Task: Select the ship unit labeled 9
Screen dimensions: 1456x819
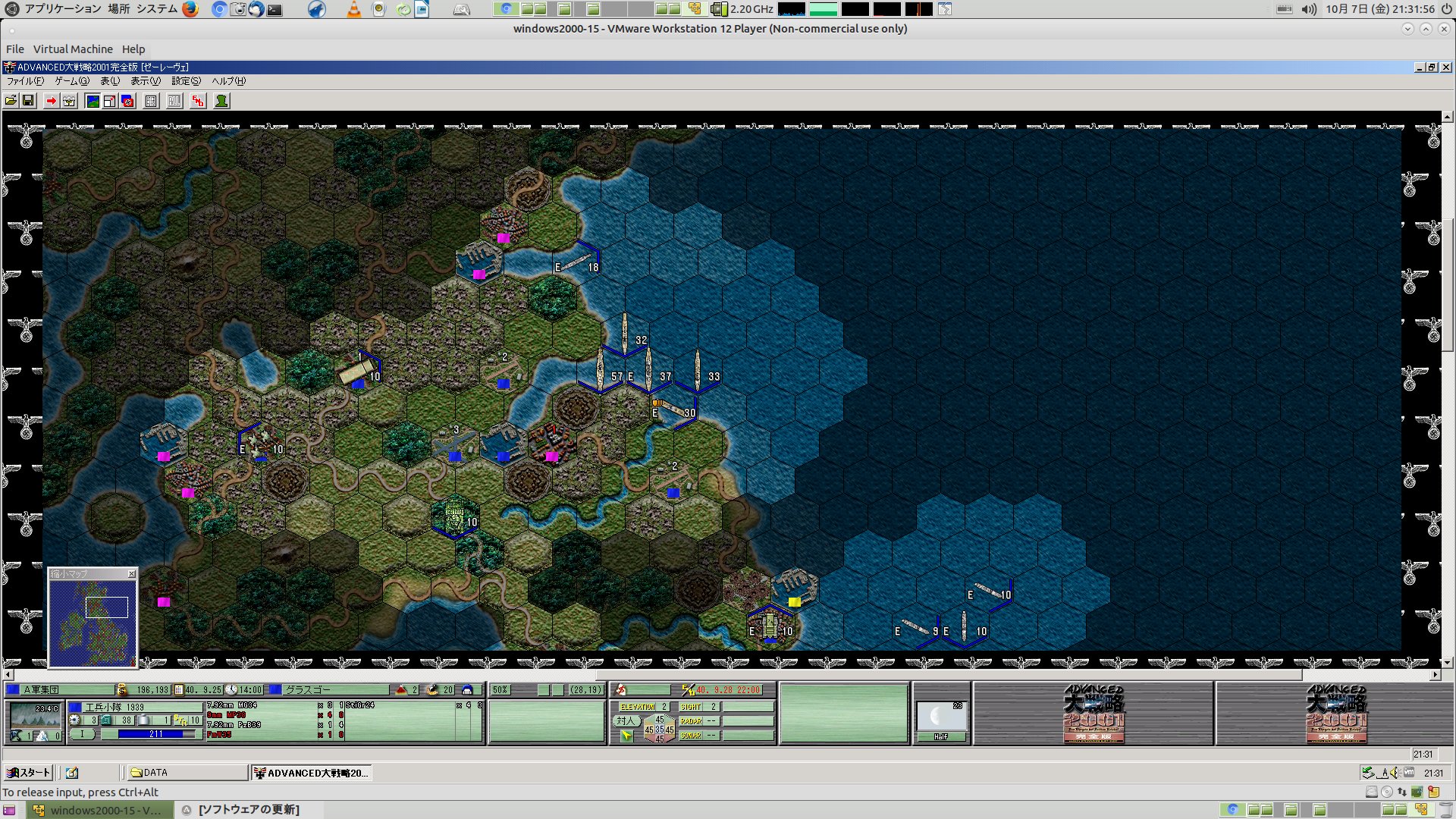Action: pyautogui.click(x=917, y=628)
